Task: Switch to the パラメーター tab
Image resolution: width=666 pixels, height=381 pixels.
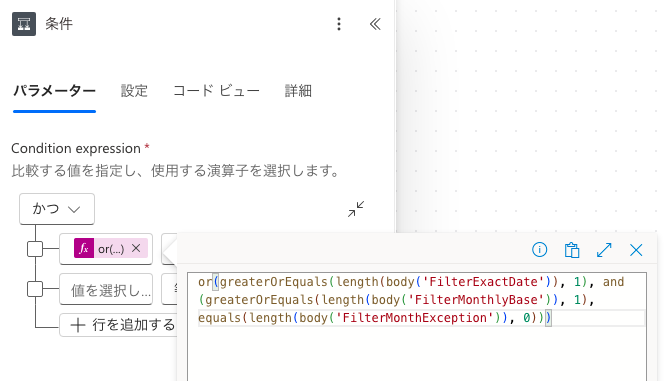Action: (54, 91)
